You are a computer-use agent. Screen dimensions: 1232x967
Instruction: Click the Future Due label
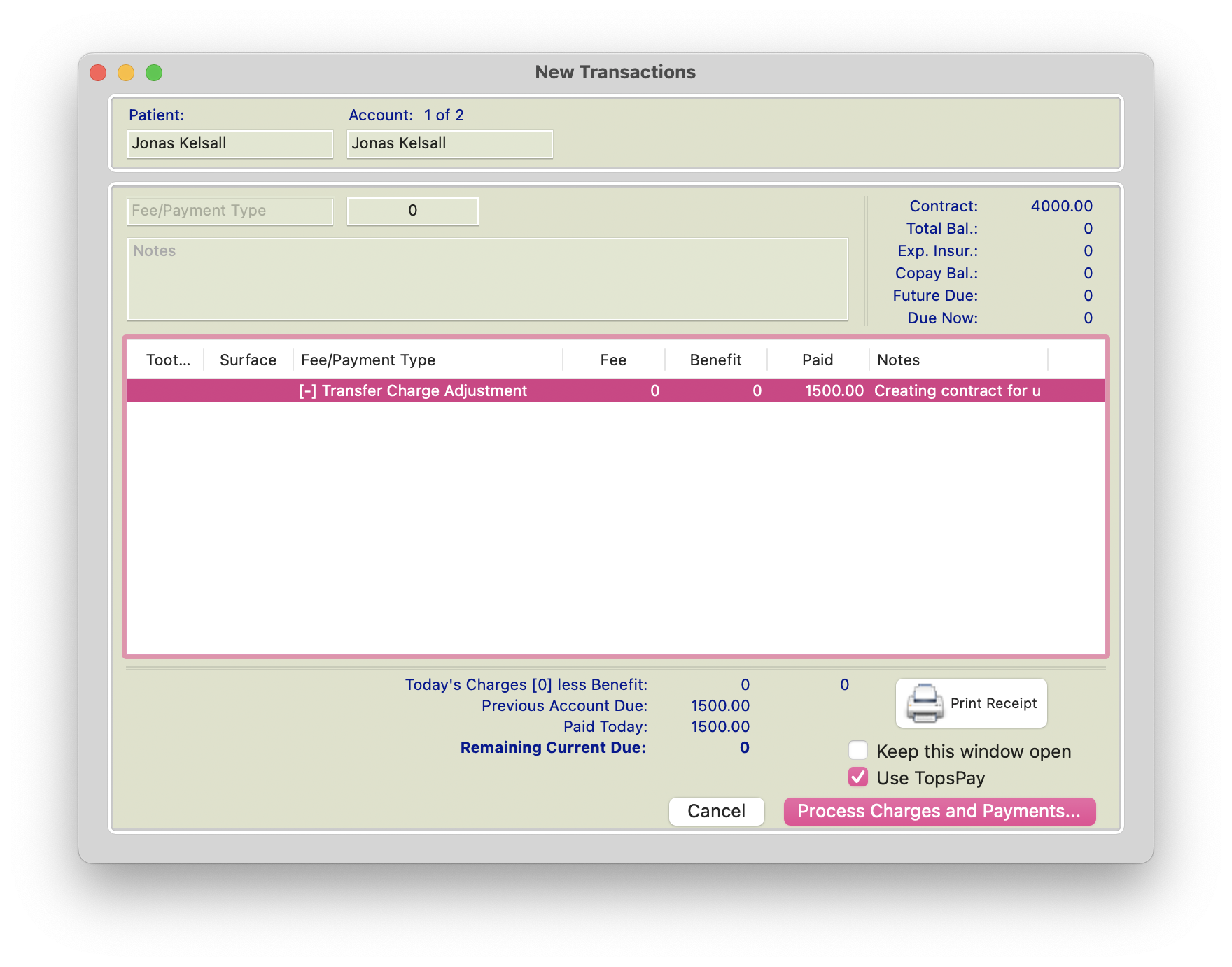(x=935, y=295)
